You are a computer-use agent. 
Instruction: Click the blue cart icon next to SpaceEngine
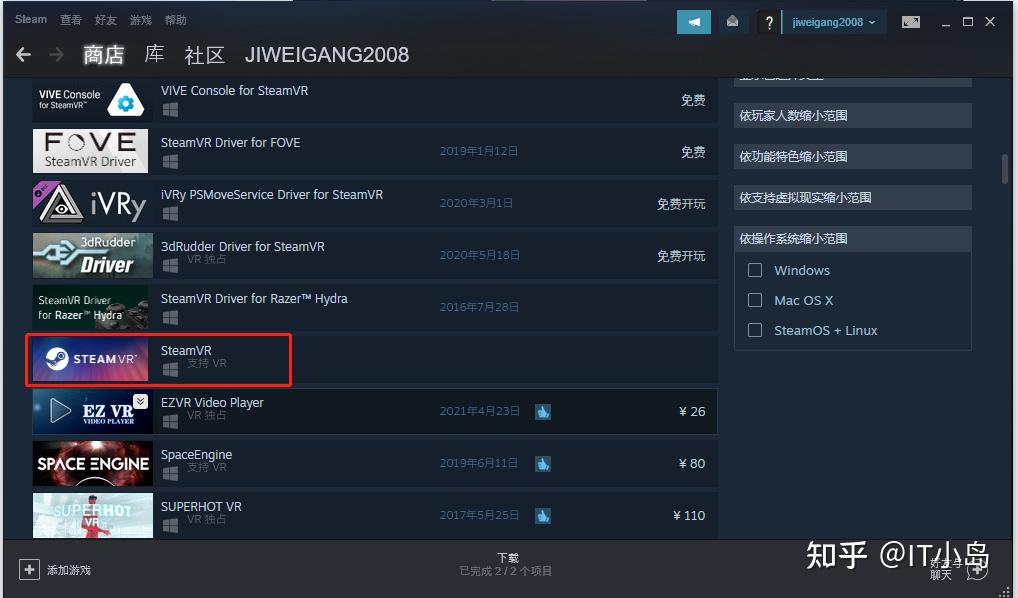543,463
